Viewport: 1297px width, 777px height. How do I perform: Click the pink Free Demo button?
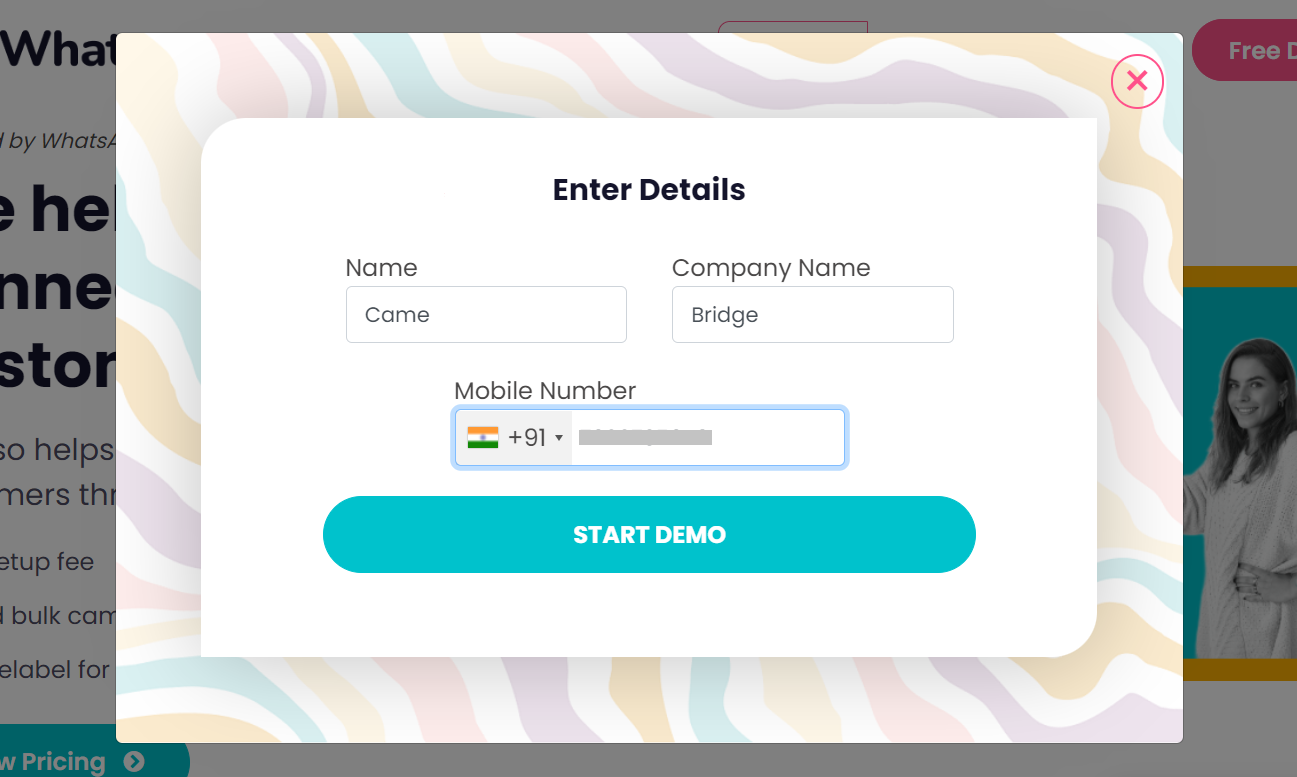pos(1250,50)
